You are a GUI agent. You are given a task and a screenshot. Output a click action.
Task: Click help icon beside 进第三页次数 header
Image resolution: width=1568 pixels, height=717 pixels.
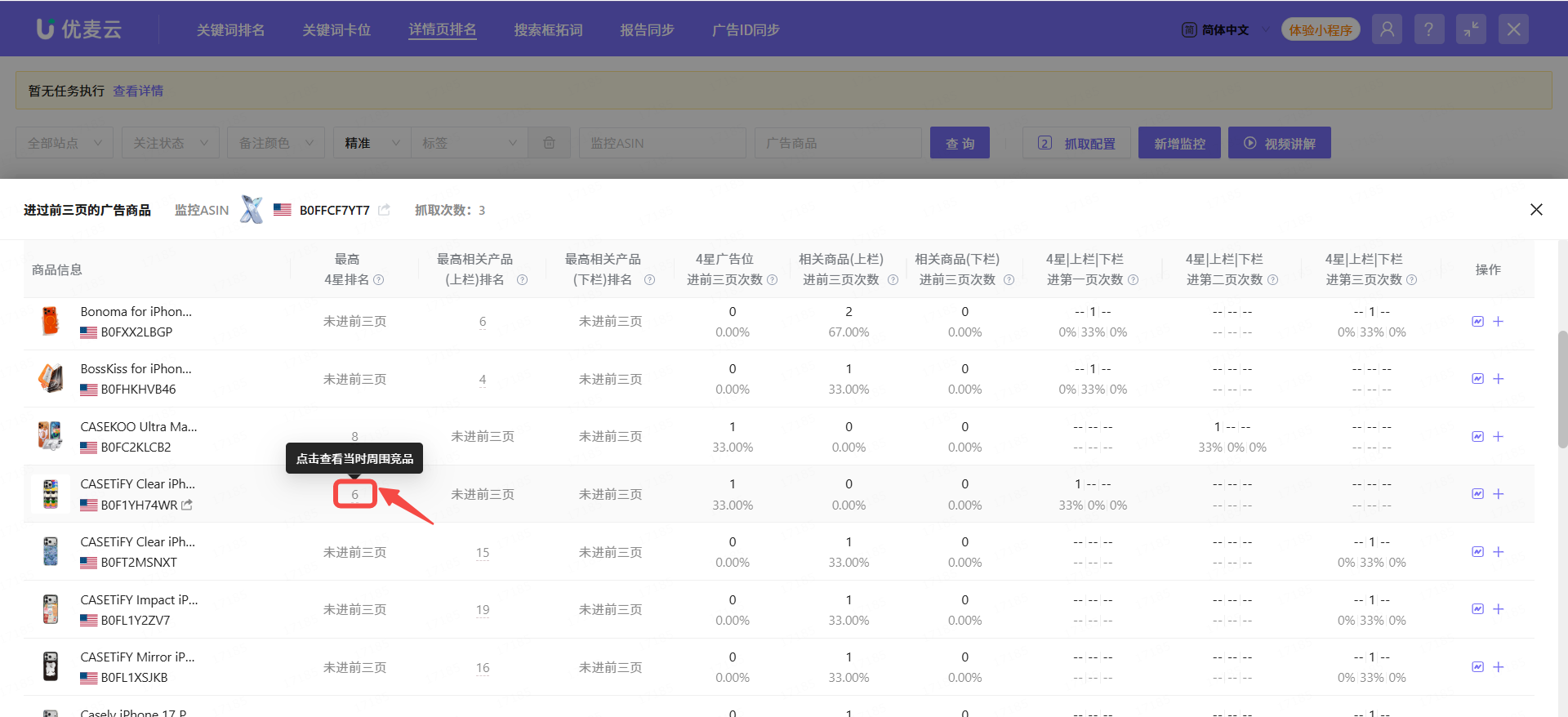(1411, 280)
